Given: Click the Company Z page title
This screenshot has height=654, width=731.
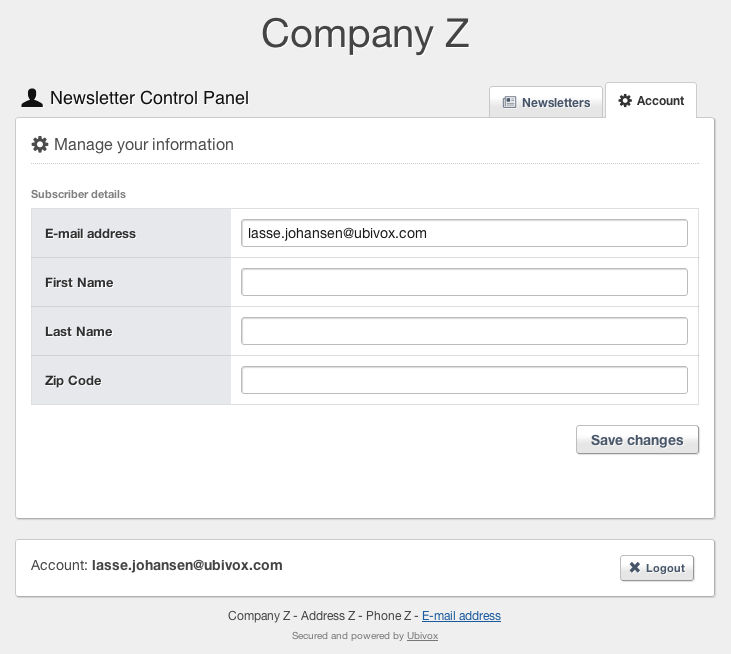Looking at the screenshot, I should (x=365, y=34).
